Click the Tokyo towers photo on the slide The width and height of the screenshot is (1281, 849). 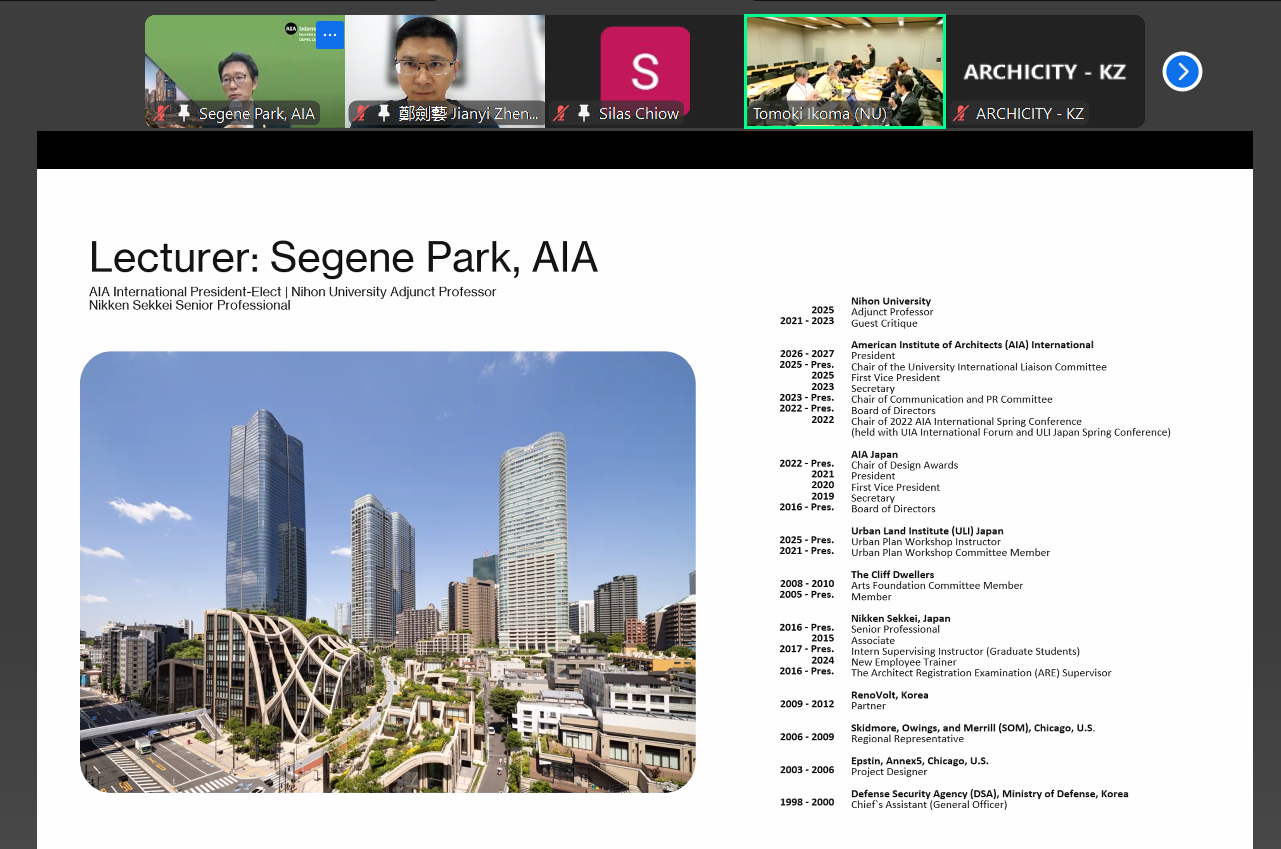pos(388,572)
